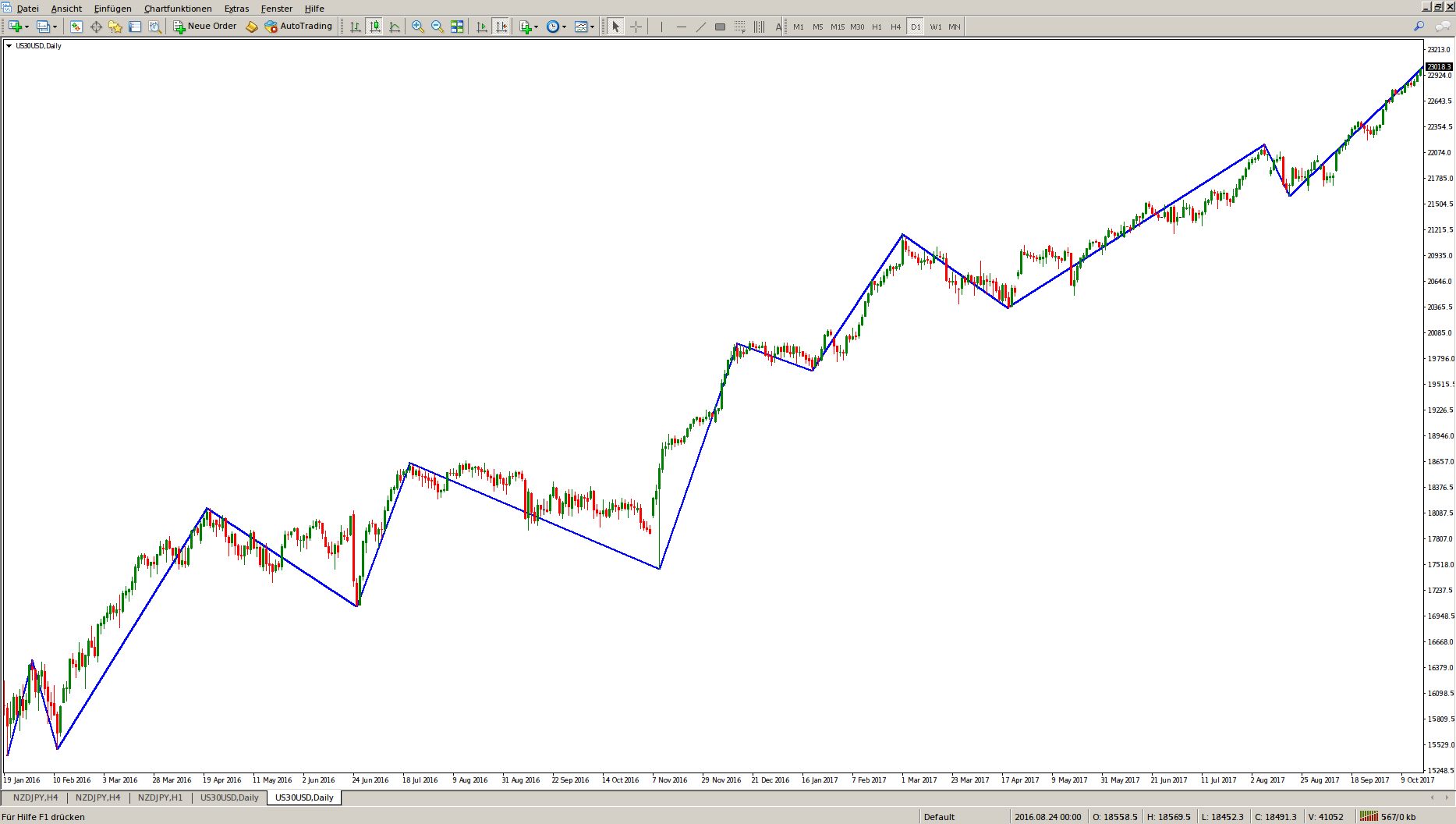1456x824 pixels.
Task: Switch to NZDJPY,H1 chart tab
Action: point(160,797)
